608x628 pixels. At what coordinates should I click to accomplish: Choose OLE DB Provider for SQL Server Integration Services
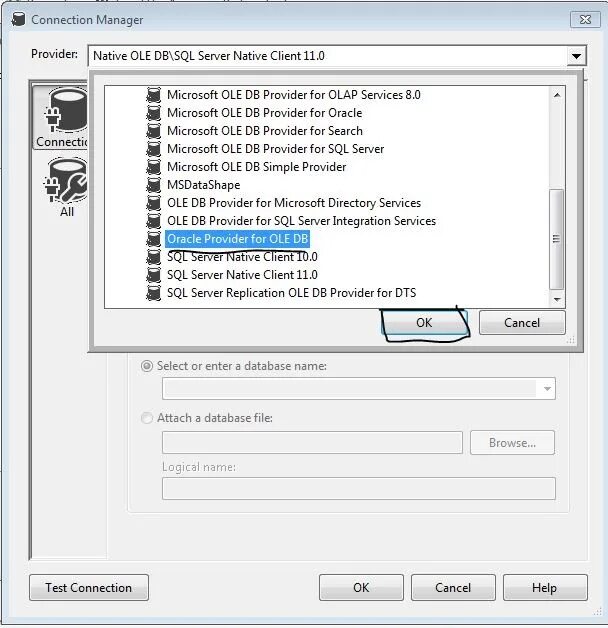pos(301,221)
